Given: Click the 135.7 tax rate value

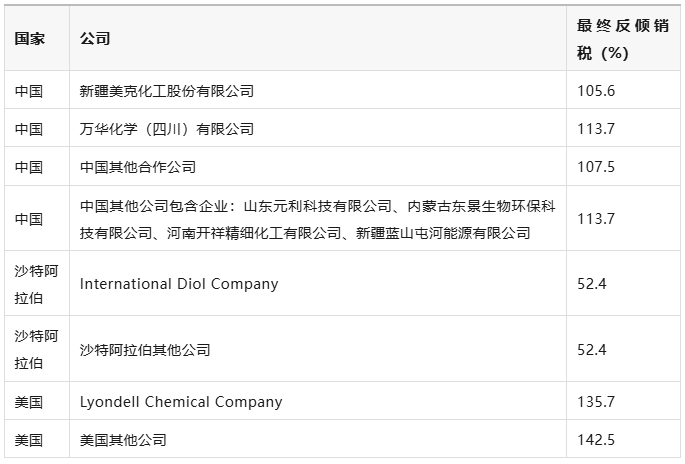Looking at the screenshot, I should coord(596,402).
